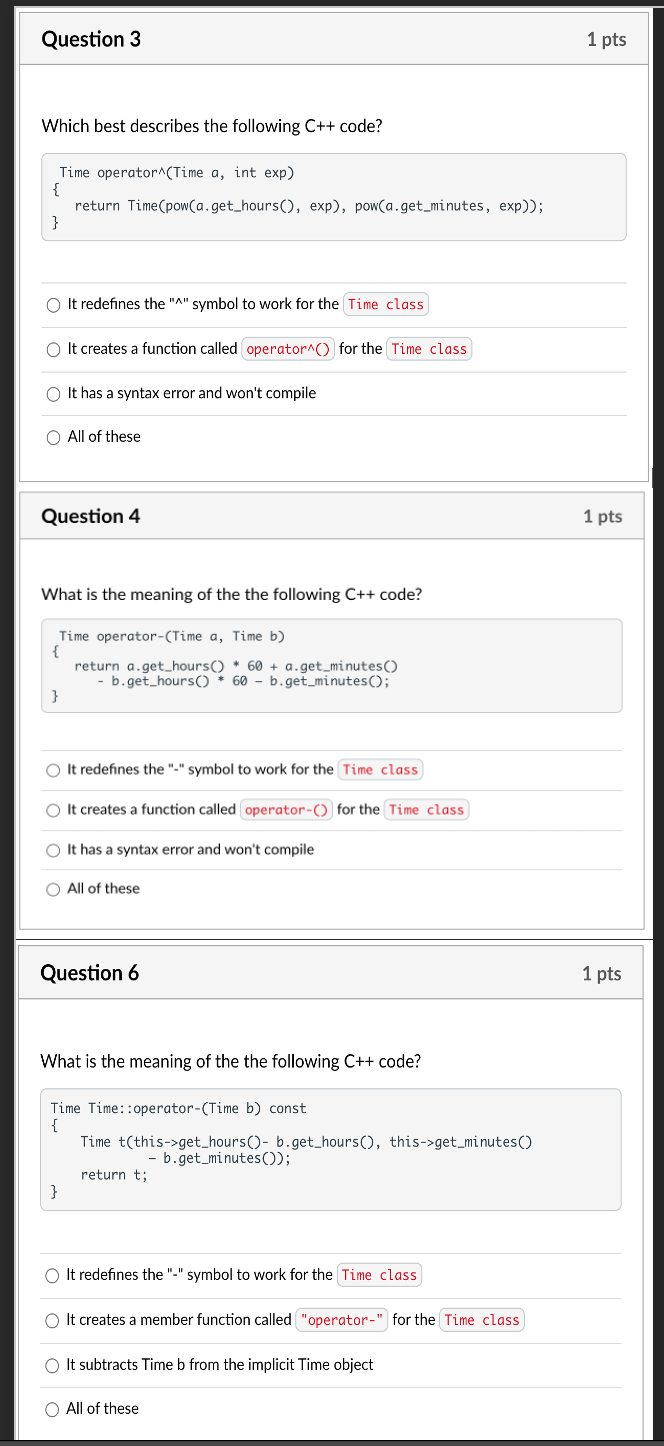The width and height of the screenshot is (664, 1446).
Task: Choose "It has a syntax error and won't compile" for Question 3
Action: pos(53,393)
